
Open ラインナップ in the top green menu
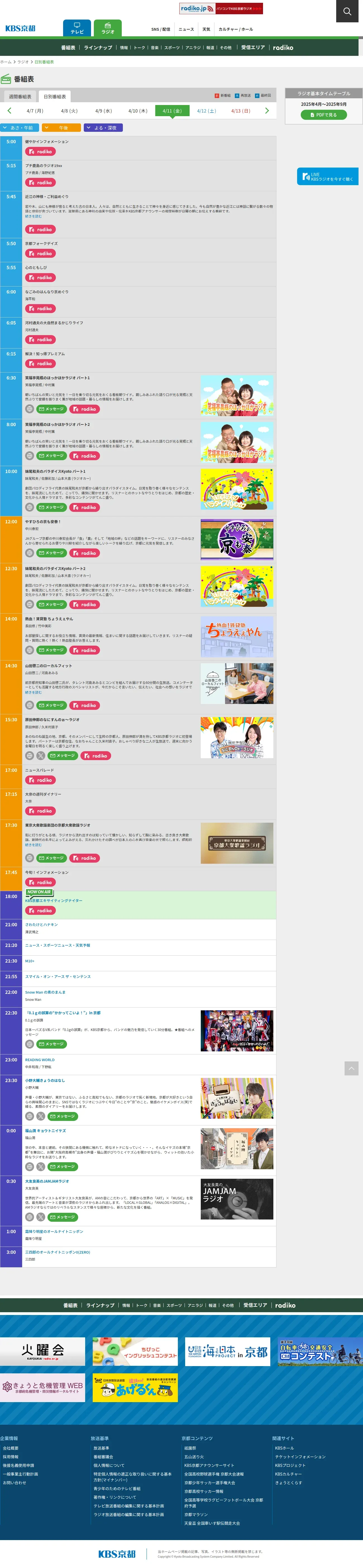pos(98,47)
